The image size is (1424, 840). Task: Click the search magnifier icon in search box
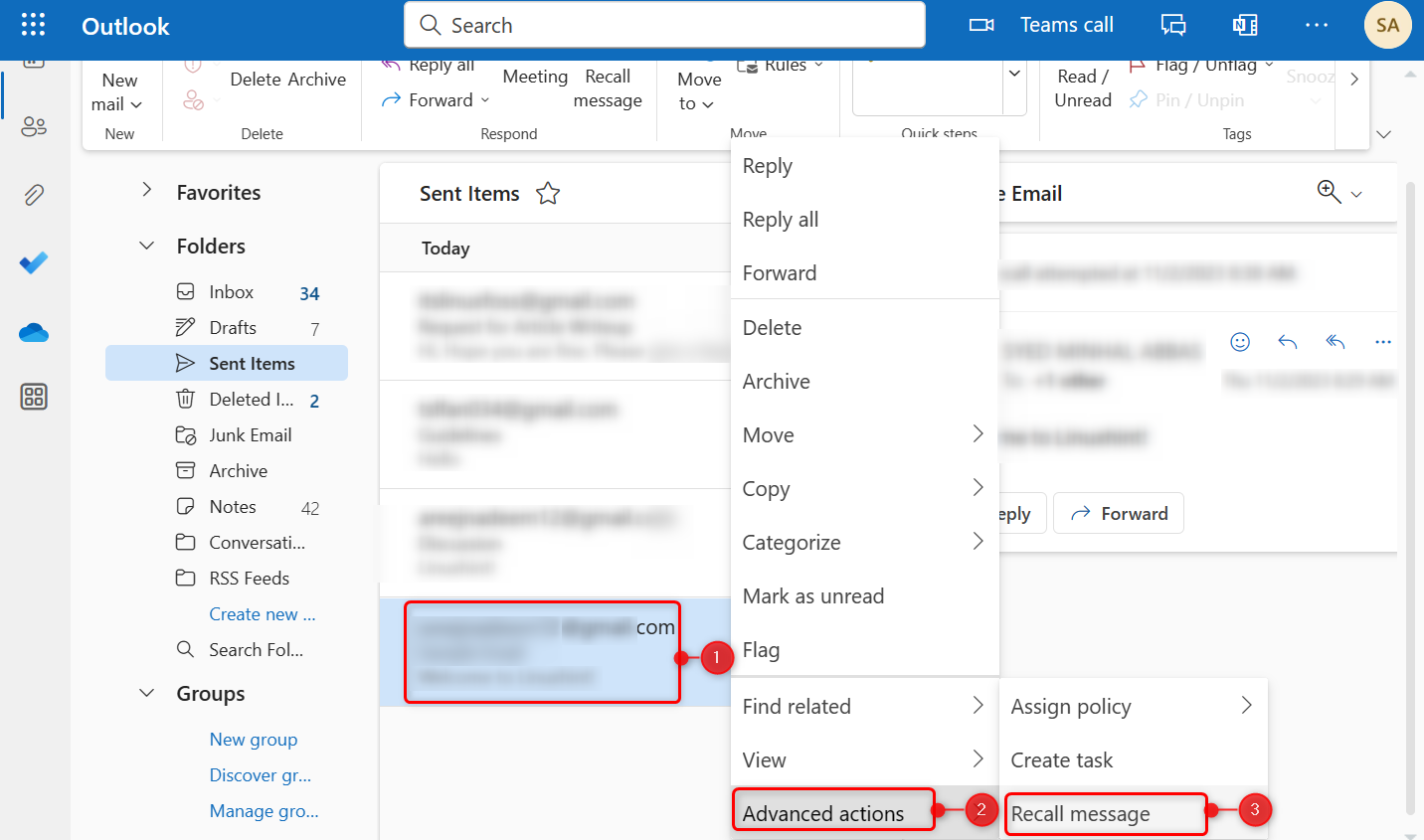(x=431, y=25)
